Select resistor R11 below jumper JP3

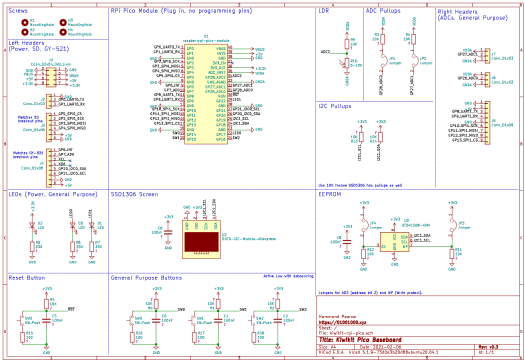click(452, 254)
